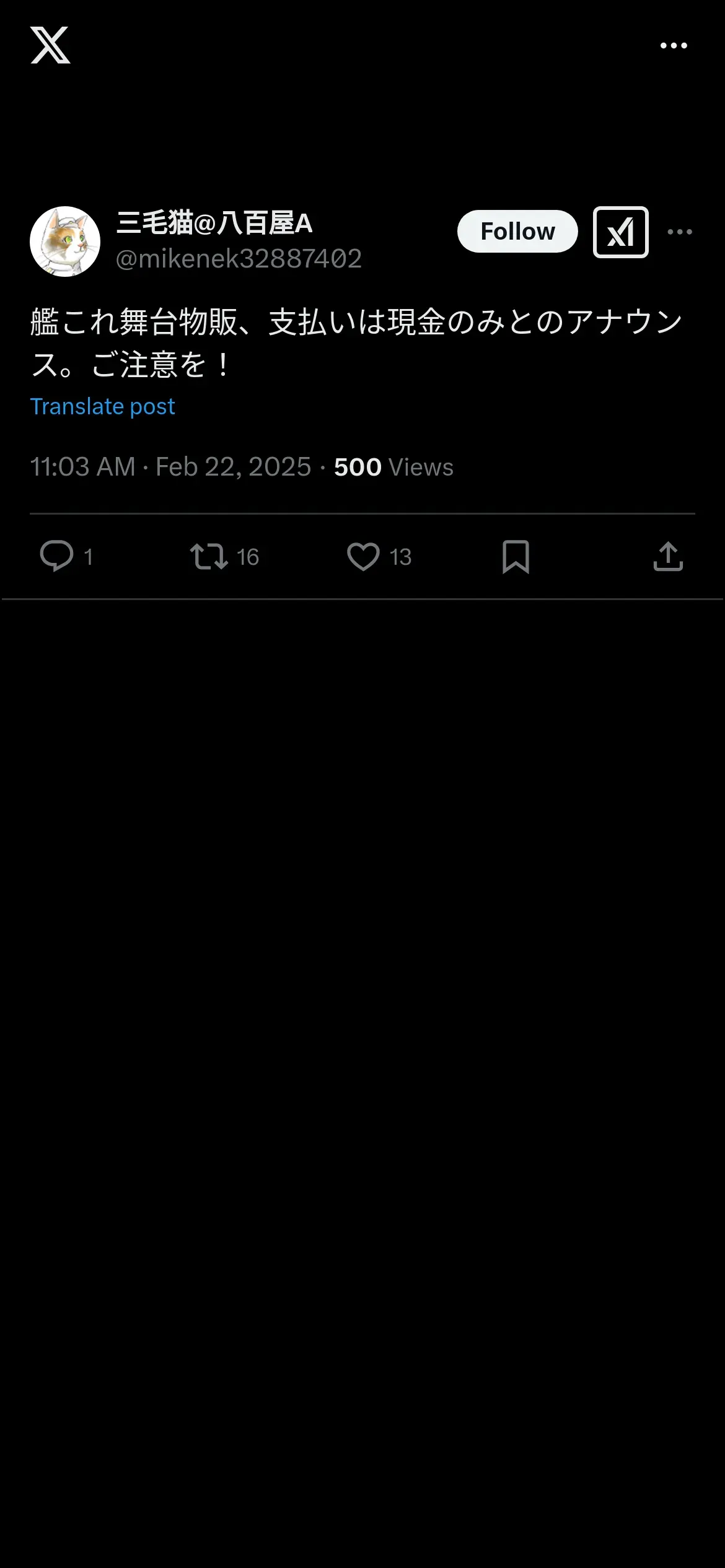Screen dimensions: 725x1568
Task: Click the repost arrows icon
Action: point(209,556)
